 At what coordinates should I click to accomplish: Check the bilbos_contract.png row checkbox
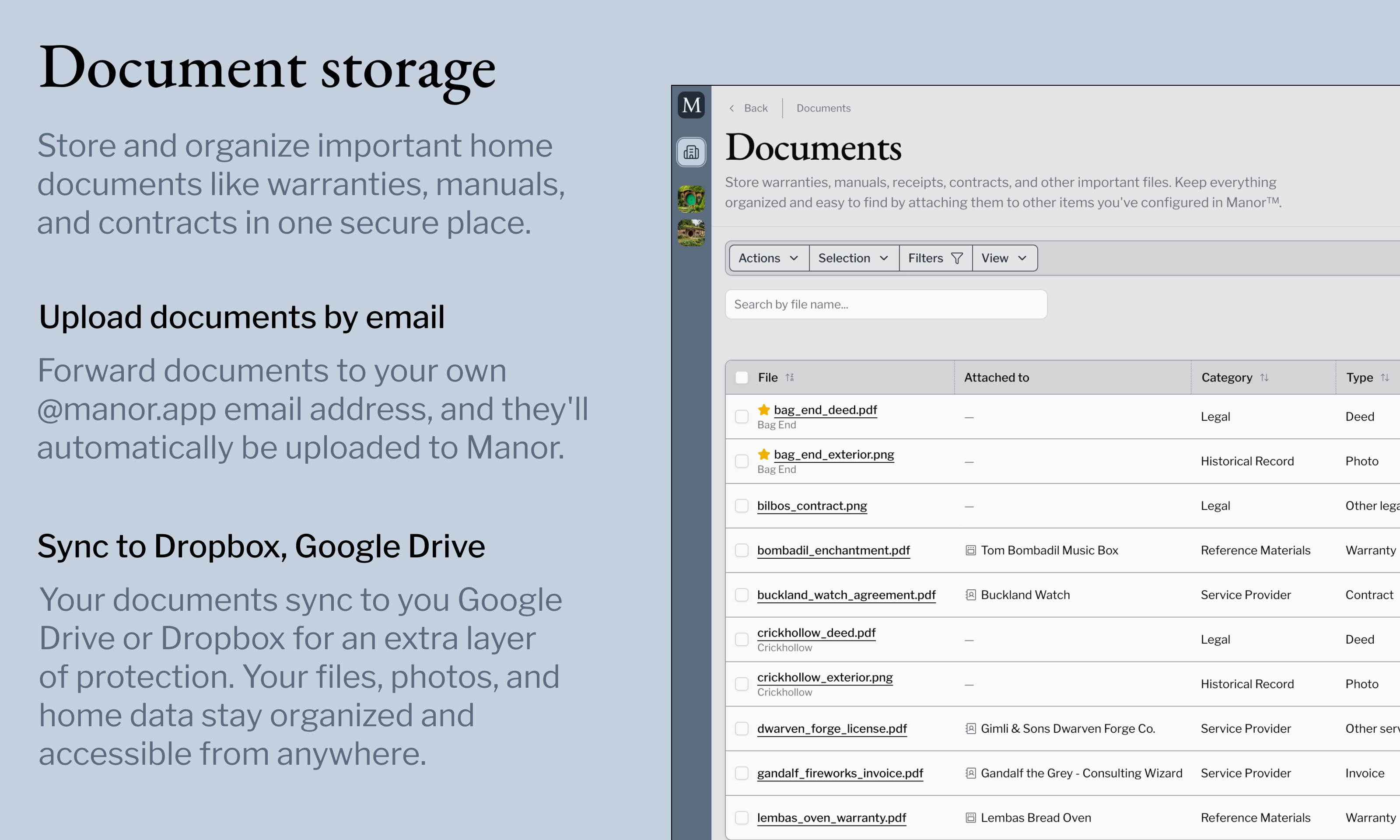pyautogui.click(x=741, y=505)
